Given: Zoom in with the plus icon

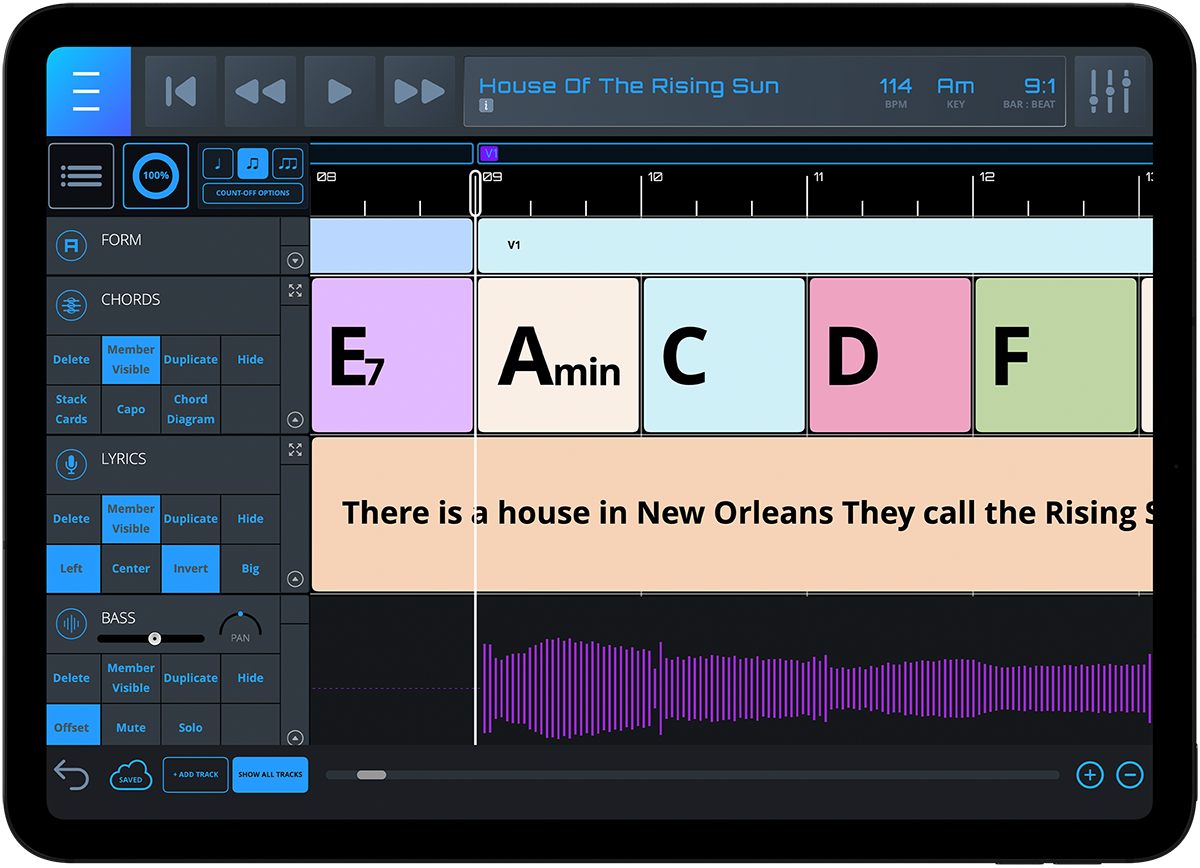Looking at the screenshot, I should 1089,775.
